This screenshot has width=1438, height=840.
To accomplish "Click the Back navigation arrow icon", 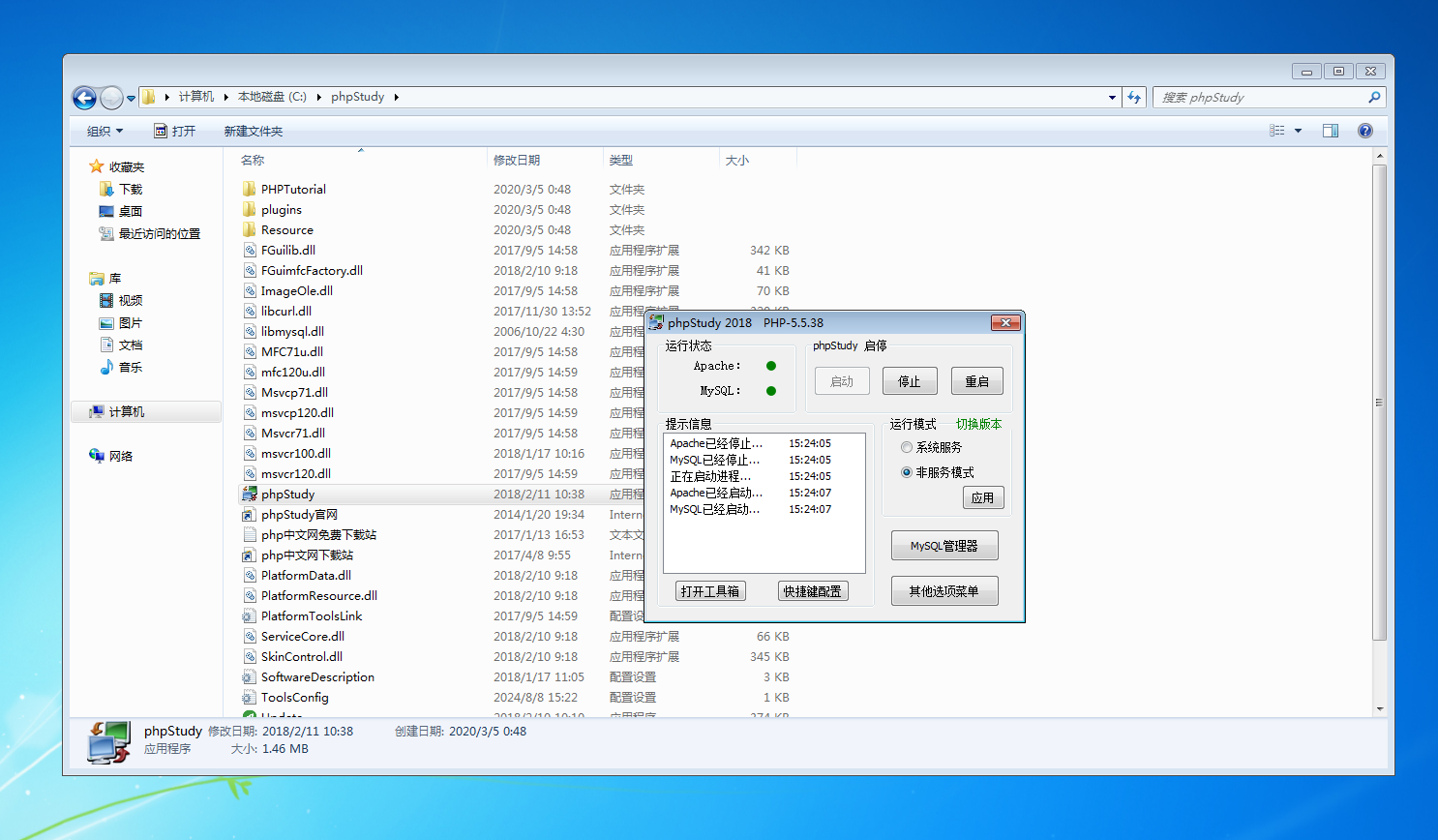I will [x=85, y=98].
